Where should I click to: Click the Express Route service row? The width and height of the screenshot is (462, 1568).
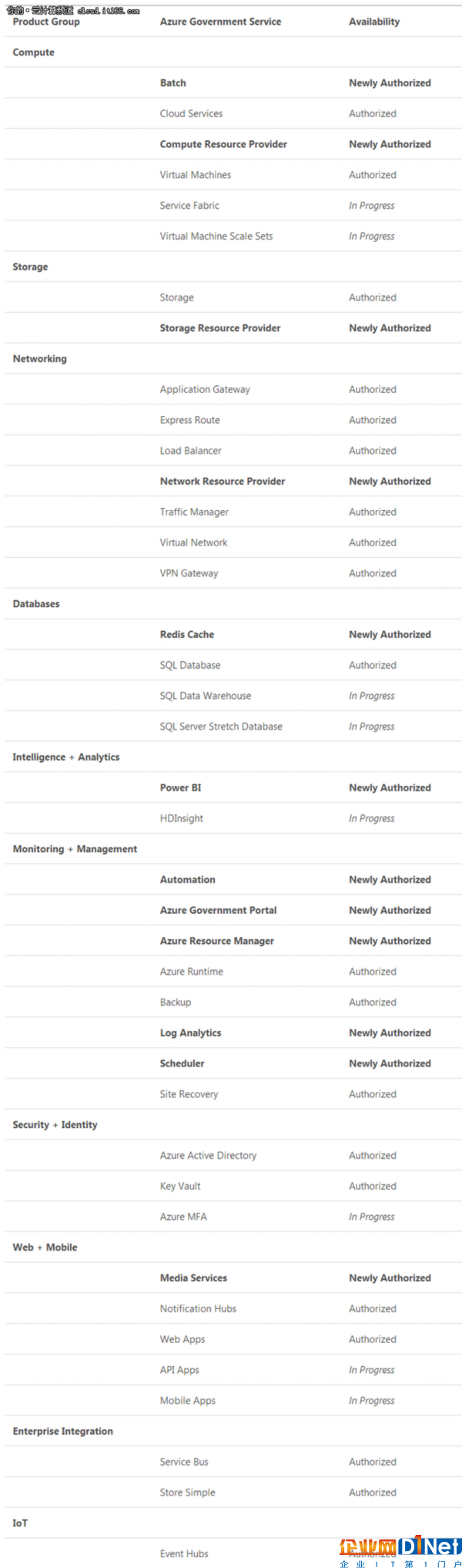(233, 420)
